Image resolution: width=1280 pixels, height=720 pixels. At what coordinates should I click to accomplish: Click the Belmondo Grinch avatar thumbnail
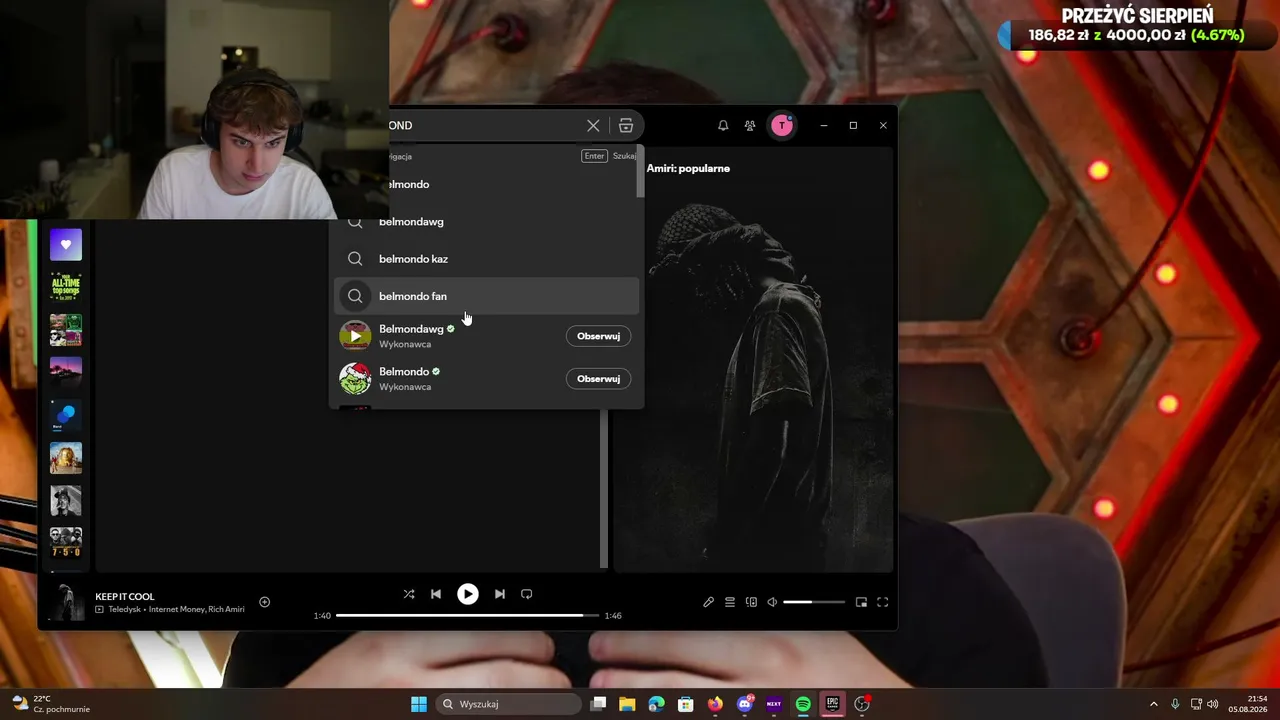coord(355,379)
